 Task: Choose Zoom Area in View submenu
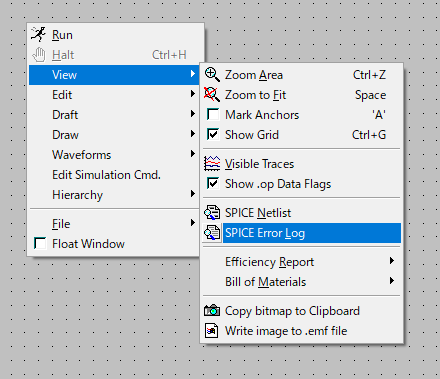(x=302, y=75)
